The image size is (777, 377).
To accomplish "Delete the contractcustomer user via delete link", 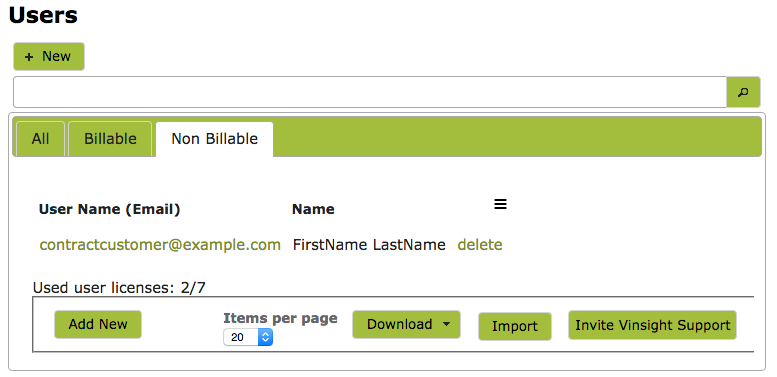I will pos(480,245).
